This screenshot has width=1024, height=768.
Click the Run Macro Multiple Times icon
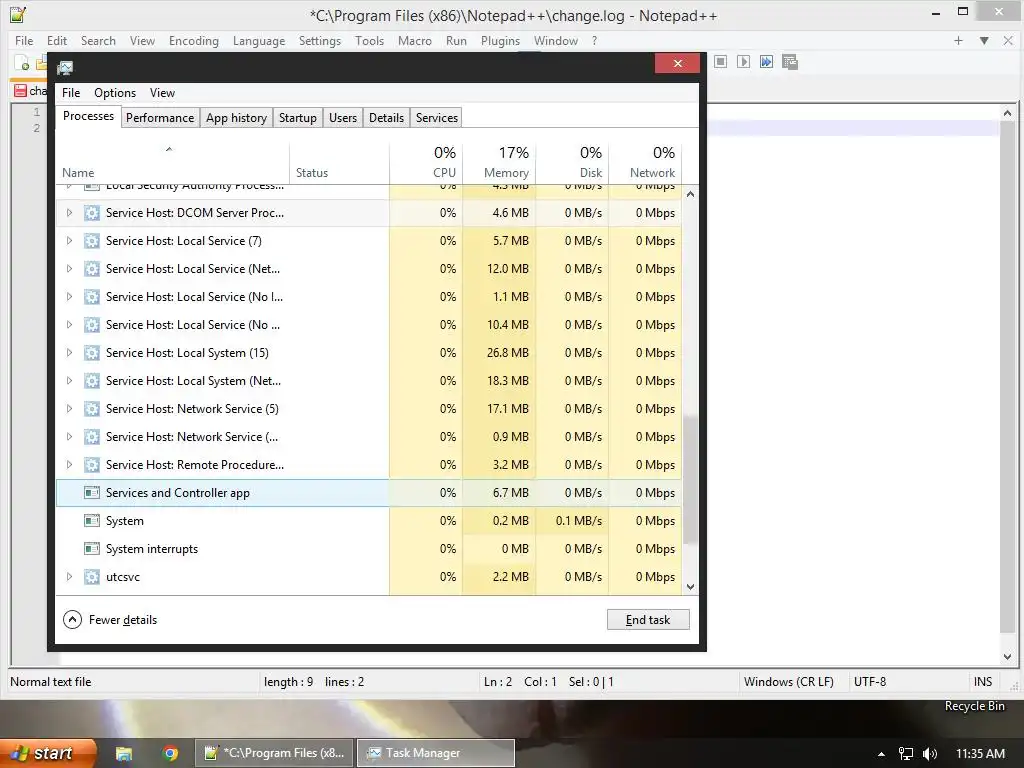pyautogui.click(x=766, y=61)
